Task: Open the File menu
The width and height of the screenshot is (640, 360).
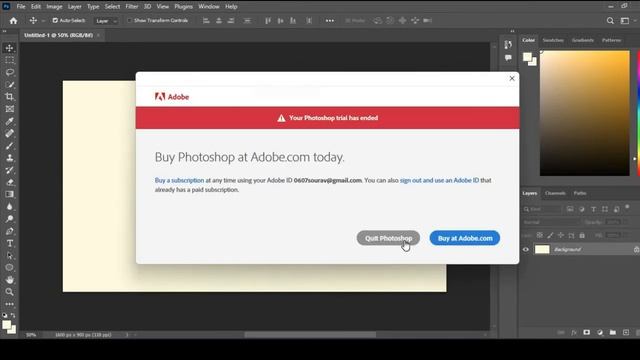Action: (21, 7)
